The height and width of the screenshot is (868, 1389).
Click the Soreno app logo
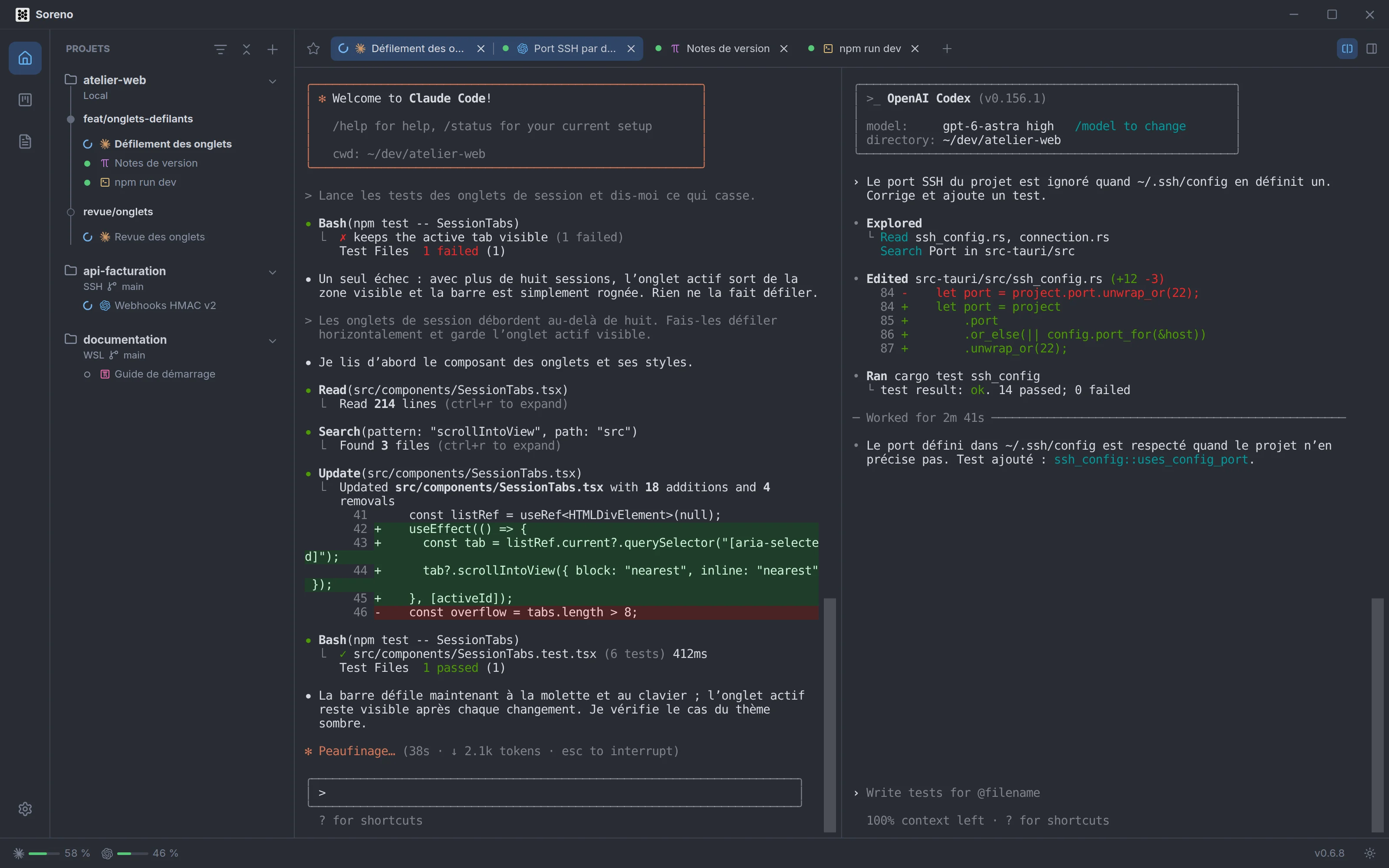[23, 14]
